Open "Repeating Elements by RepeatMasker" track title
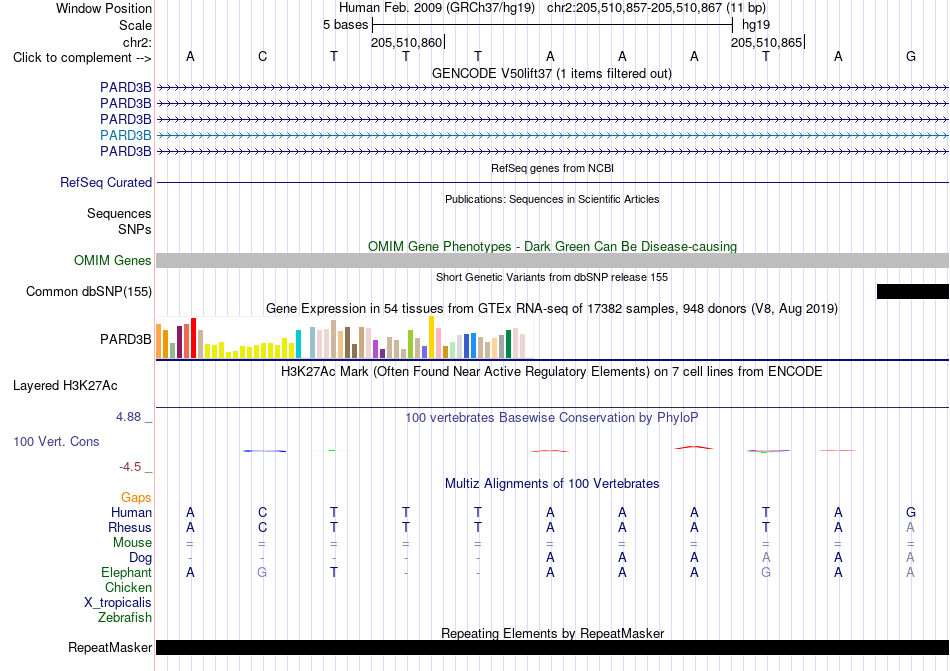Screen dimensions: 950x671 [552, 633]
